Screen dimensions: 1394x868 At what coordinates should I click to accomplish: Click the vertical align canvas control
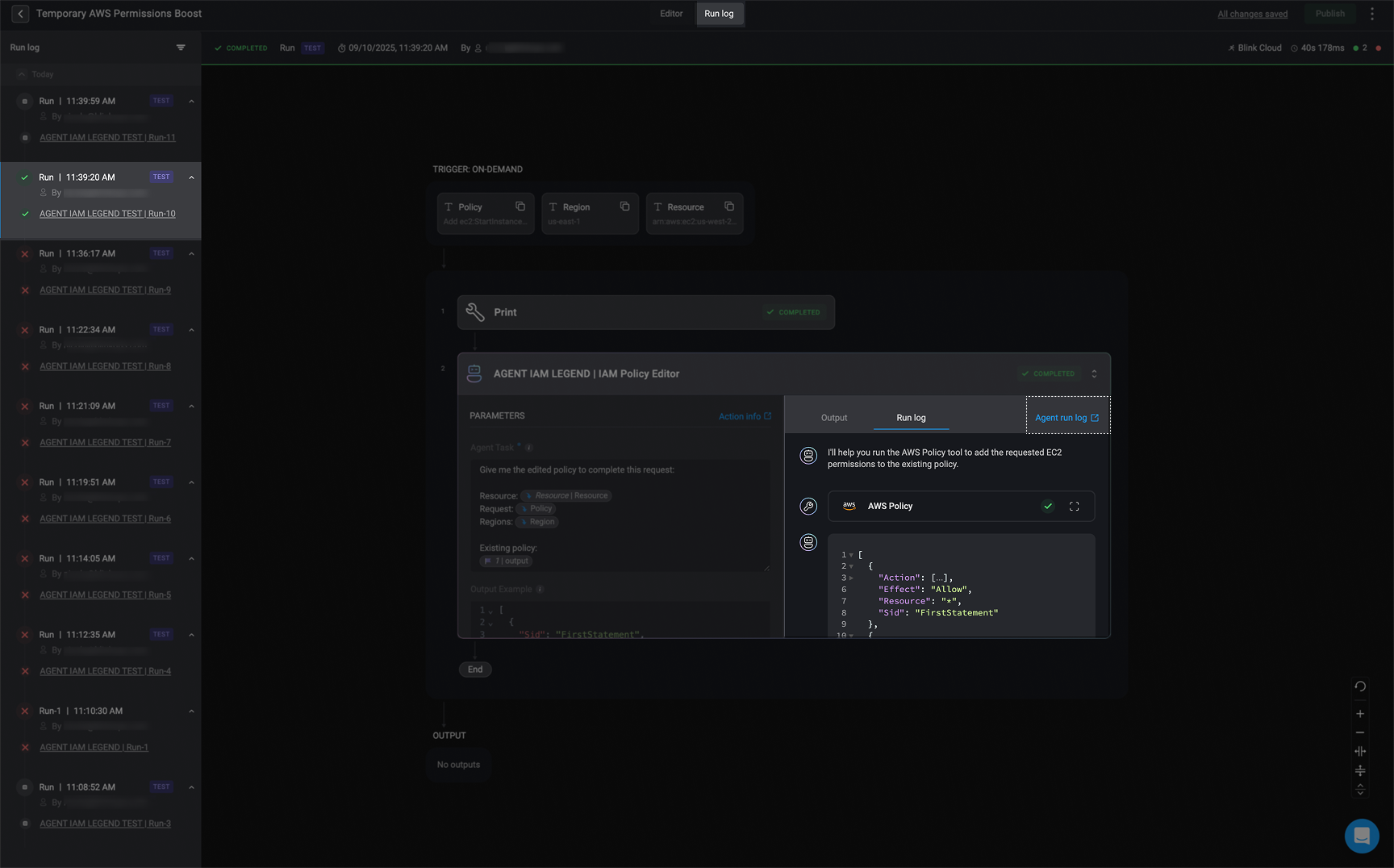1360,770
